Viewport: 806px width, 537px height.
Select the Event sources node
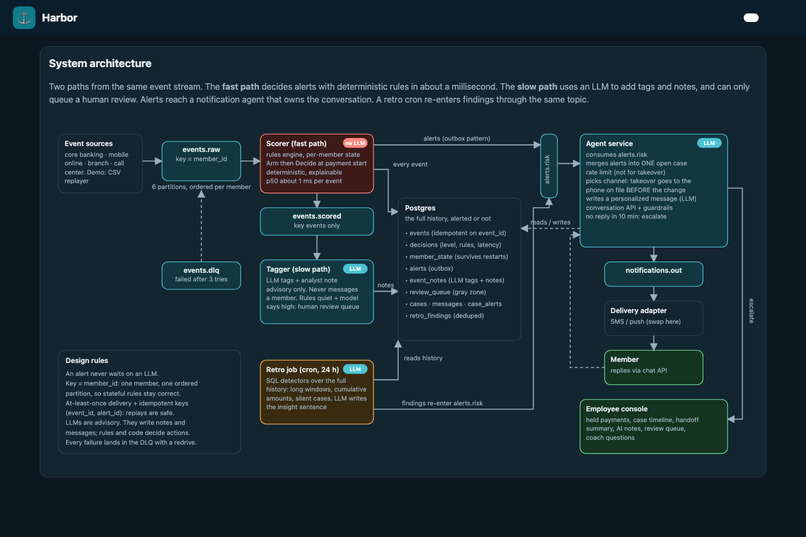[100, 163]
